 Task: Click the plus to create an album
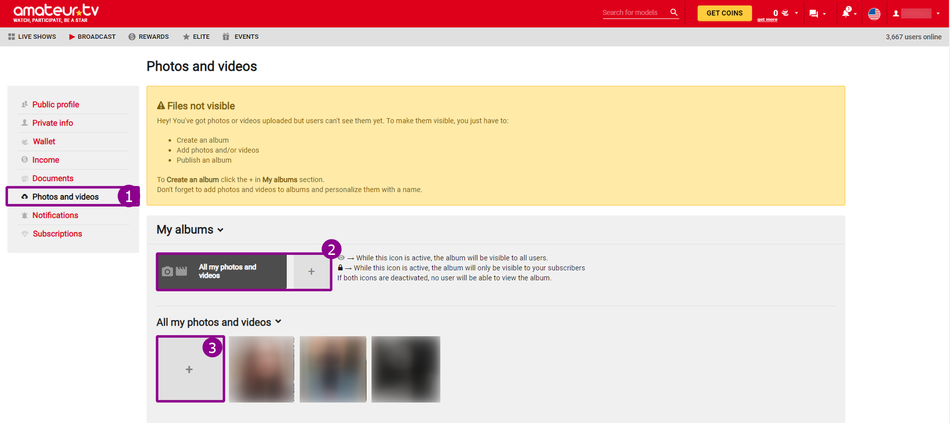click(311, 272)
